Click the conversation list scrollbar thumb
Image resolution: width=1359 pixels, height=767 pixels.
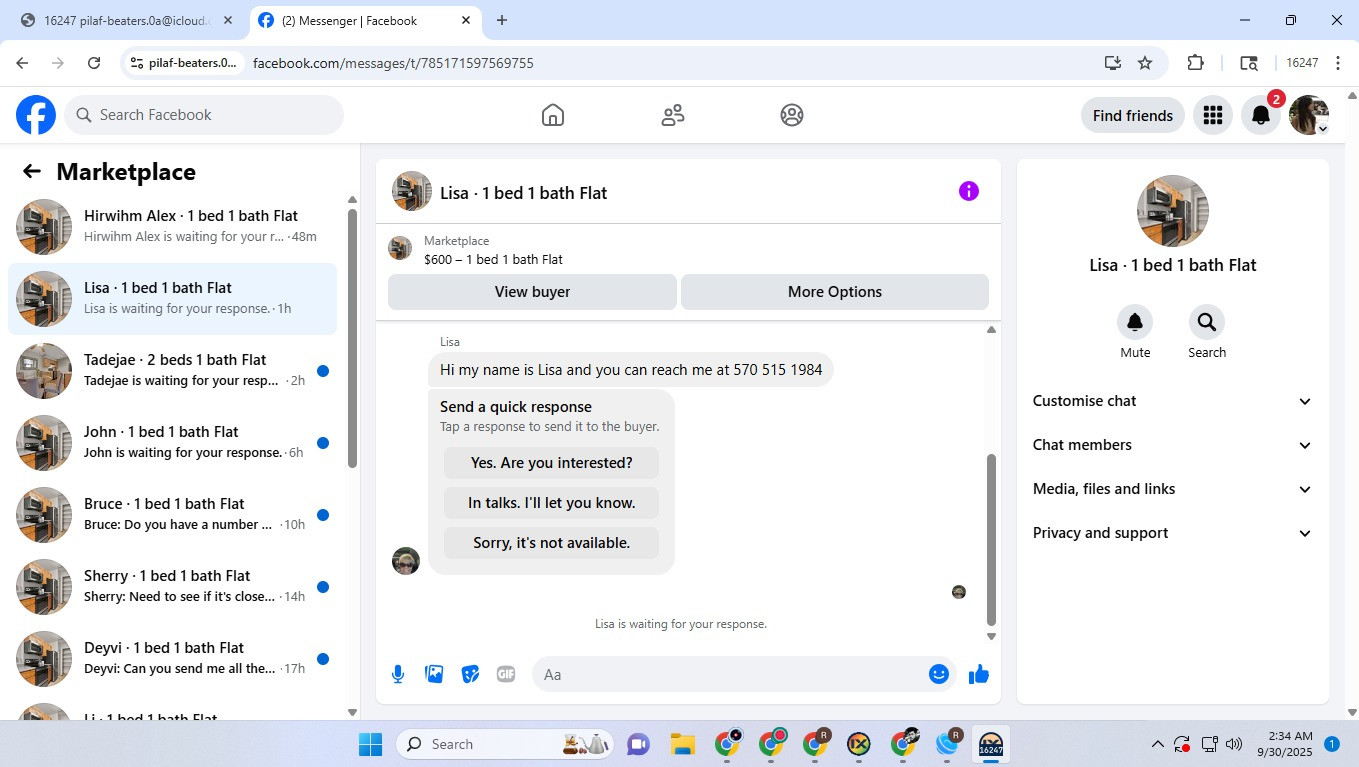pos(352,338)
